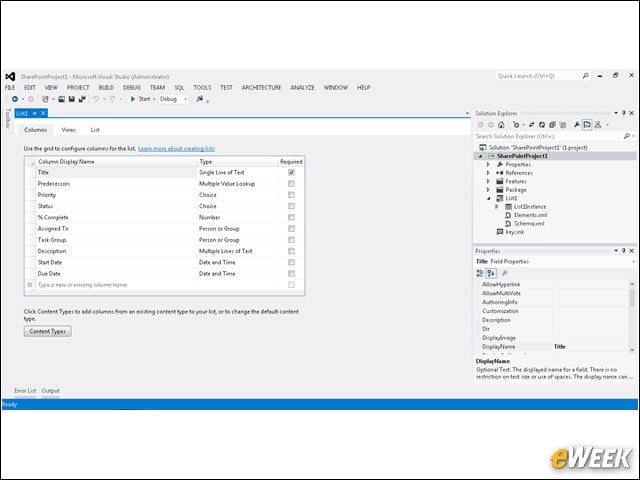Screen dimensions: 640x480
Task: Pin the Properties panel with the pushpin icon
Action: [624, 251]
